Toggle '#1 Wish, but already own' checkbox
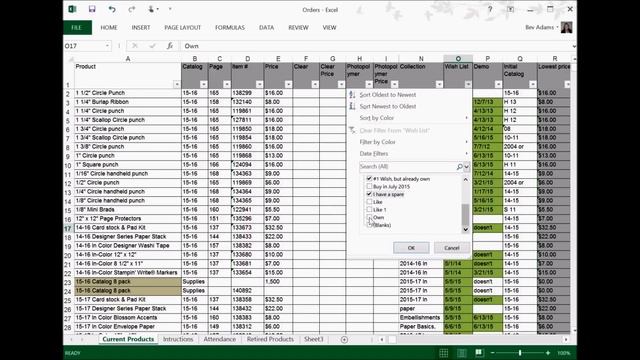 click(369, 179)
